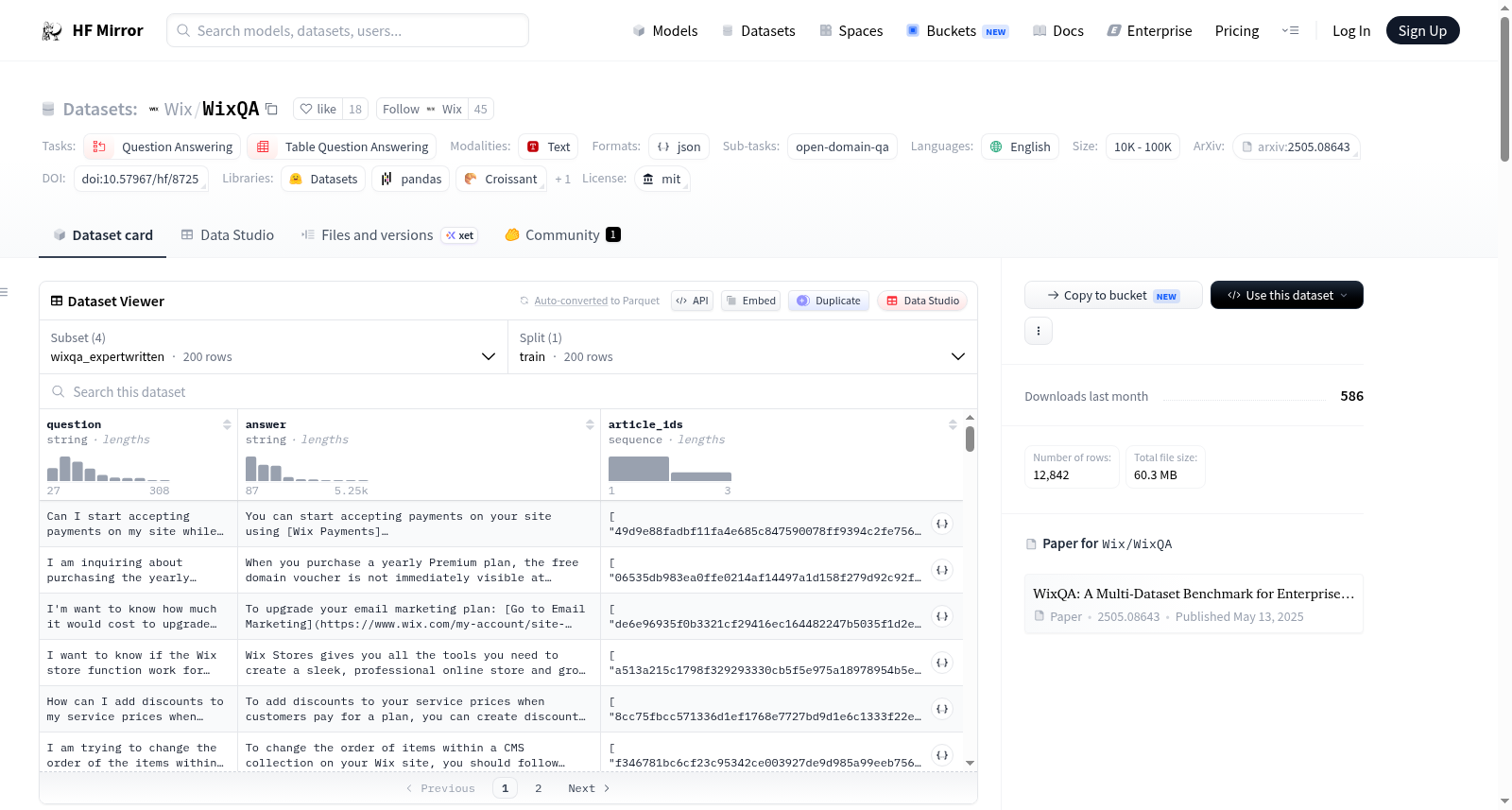This screenshot has width=1512, height=810.
Task: Expand the JSON of the "de6e96935f" row
Action: [942, 616]
